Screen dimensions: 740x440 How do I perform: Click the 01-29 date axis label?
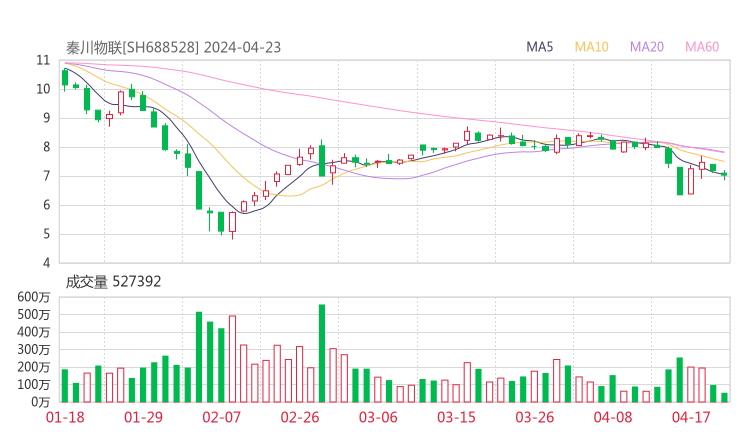[143, 417]
